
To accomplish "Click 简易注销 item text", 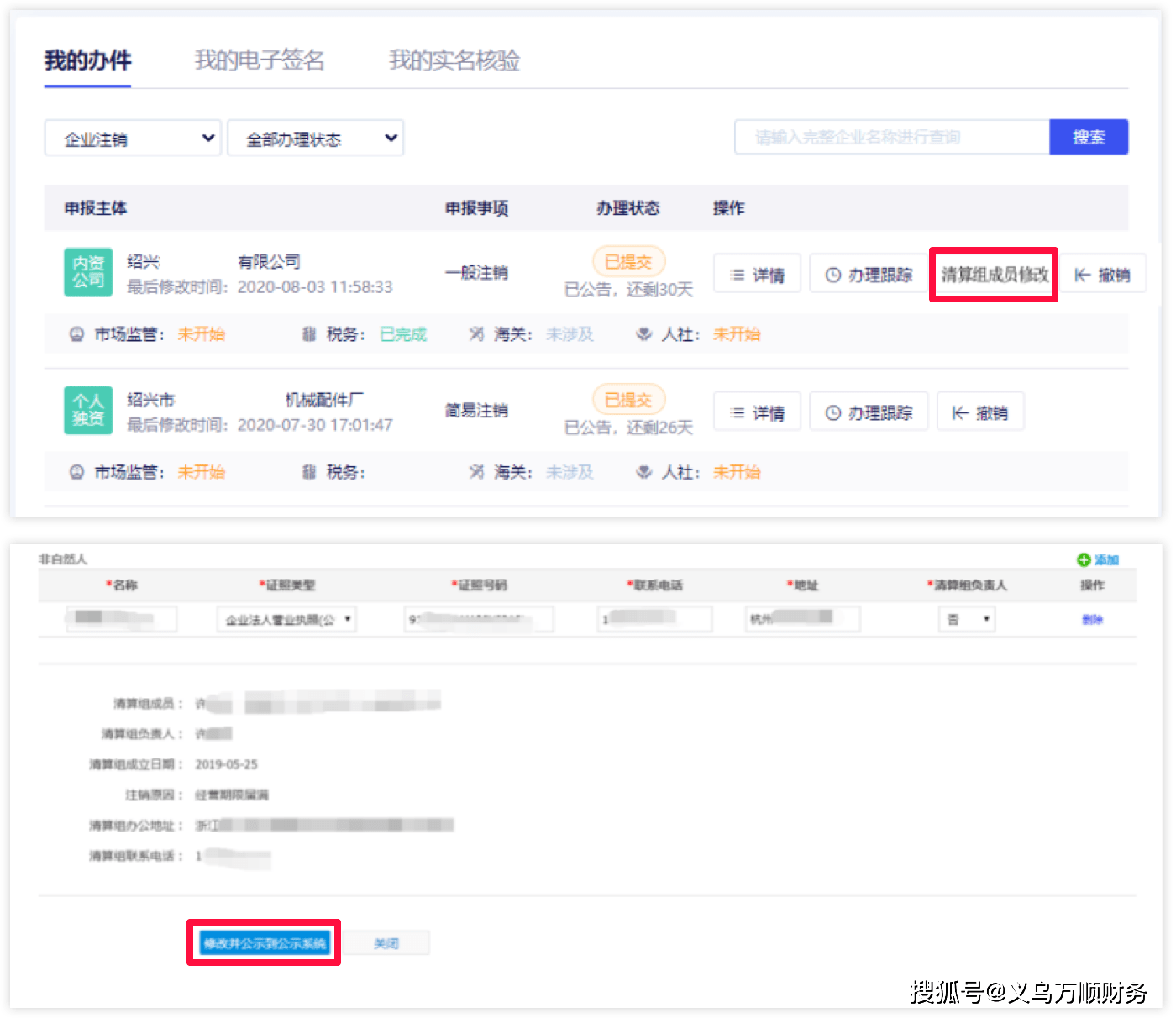I will pyautogui.click(x=476, y=410).
